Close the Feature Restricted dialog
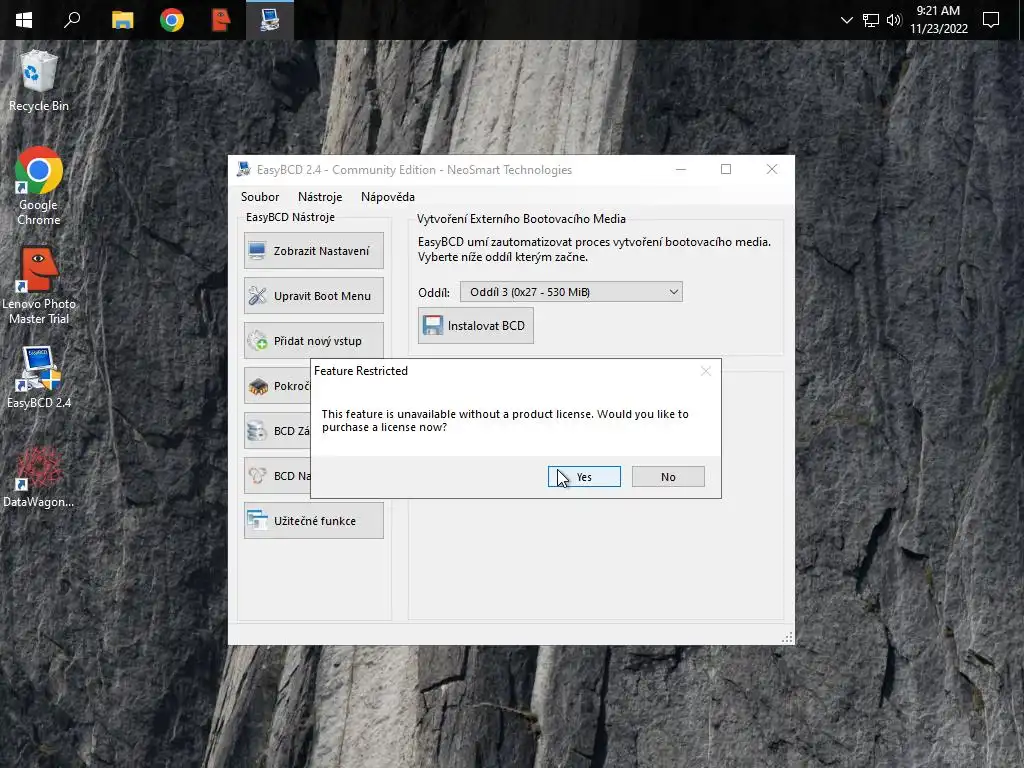1024x768 pixels. 705,371
